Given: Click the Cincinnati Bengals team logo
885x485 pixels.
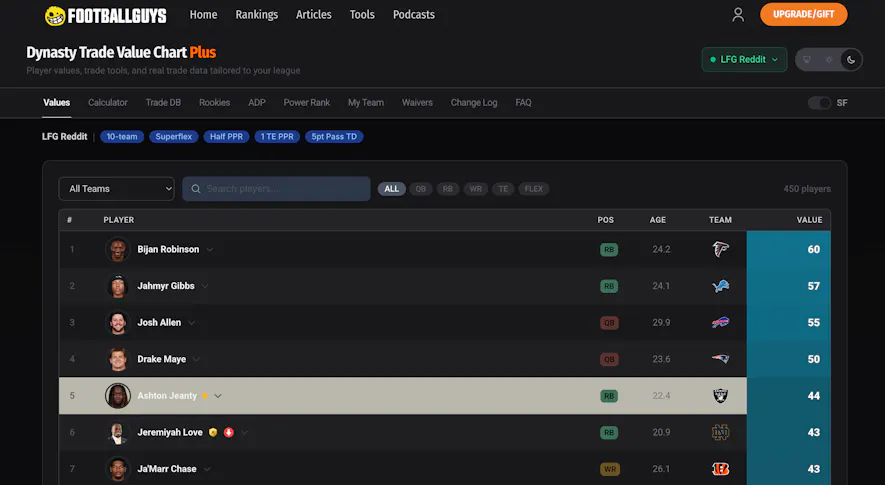Looking at the screenshot, I should tap(720, 469).
